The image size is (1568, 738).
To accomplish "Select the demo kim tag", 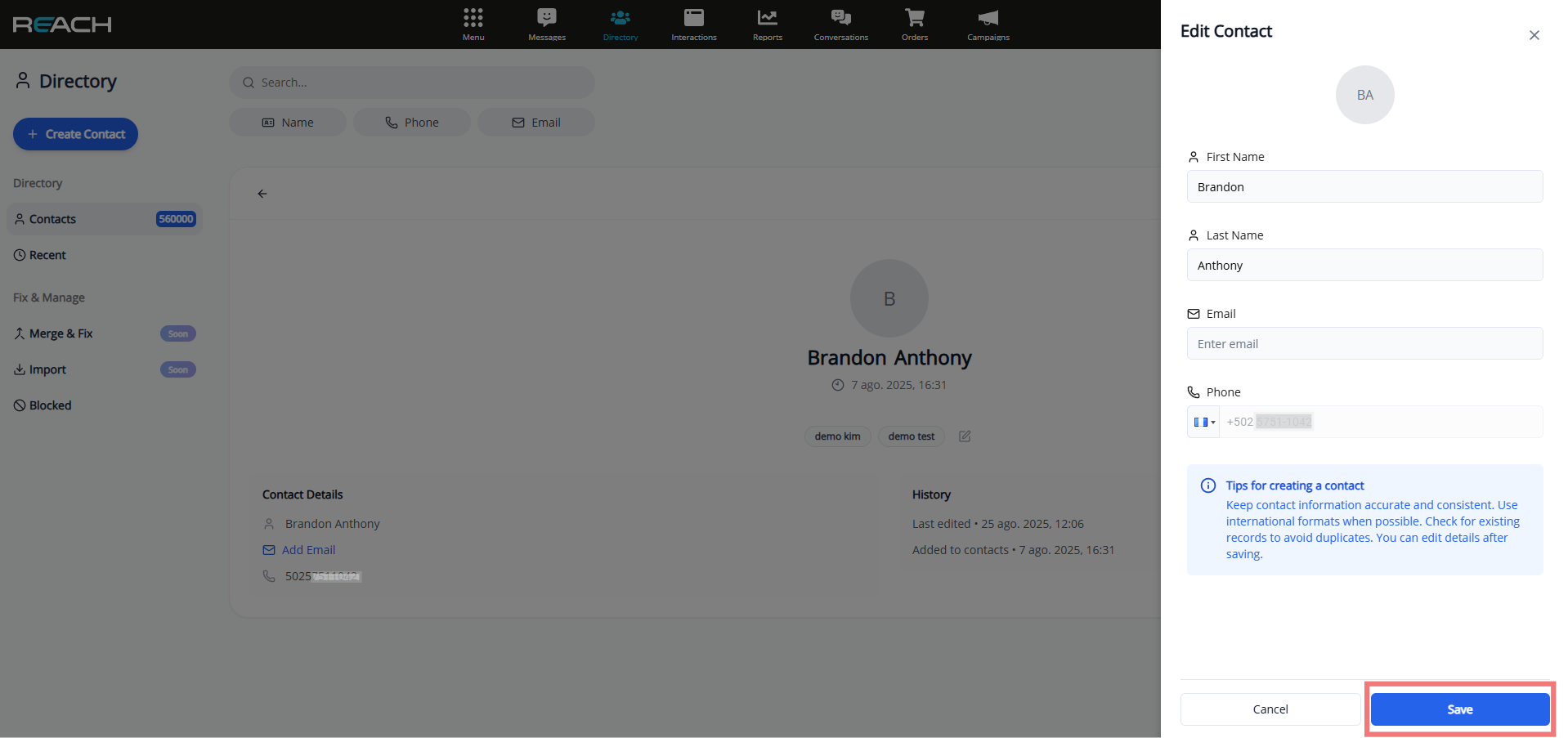I will click(x=838, y=436).
